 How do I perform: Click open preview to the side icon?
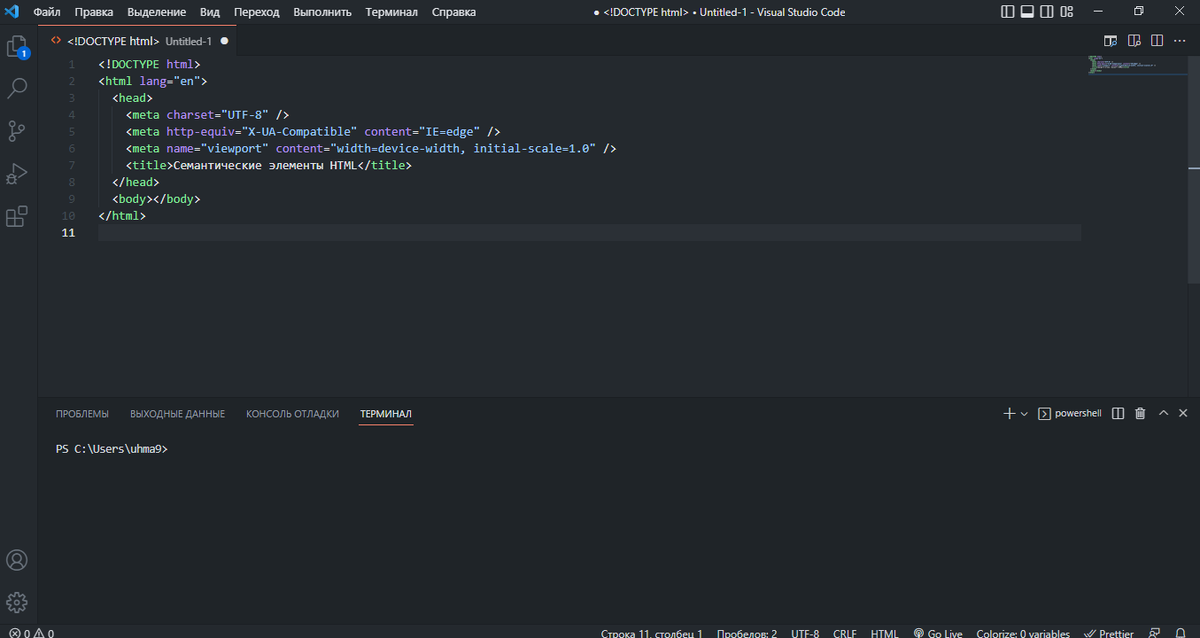[1134, 41]
